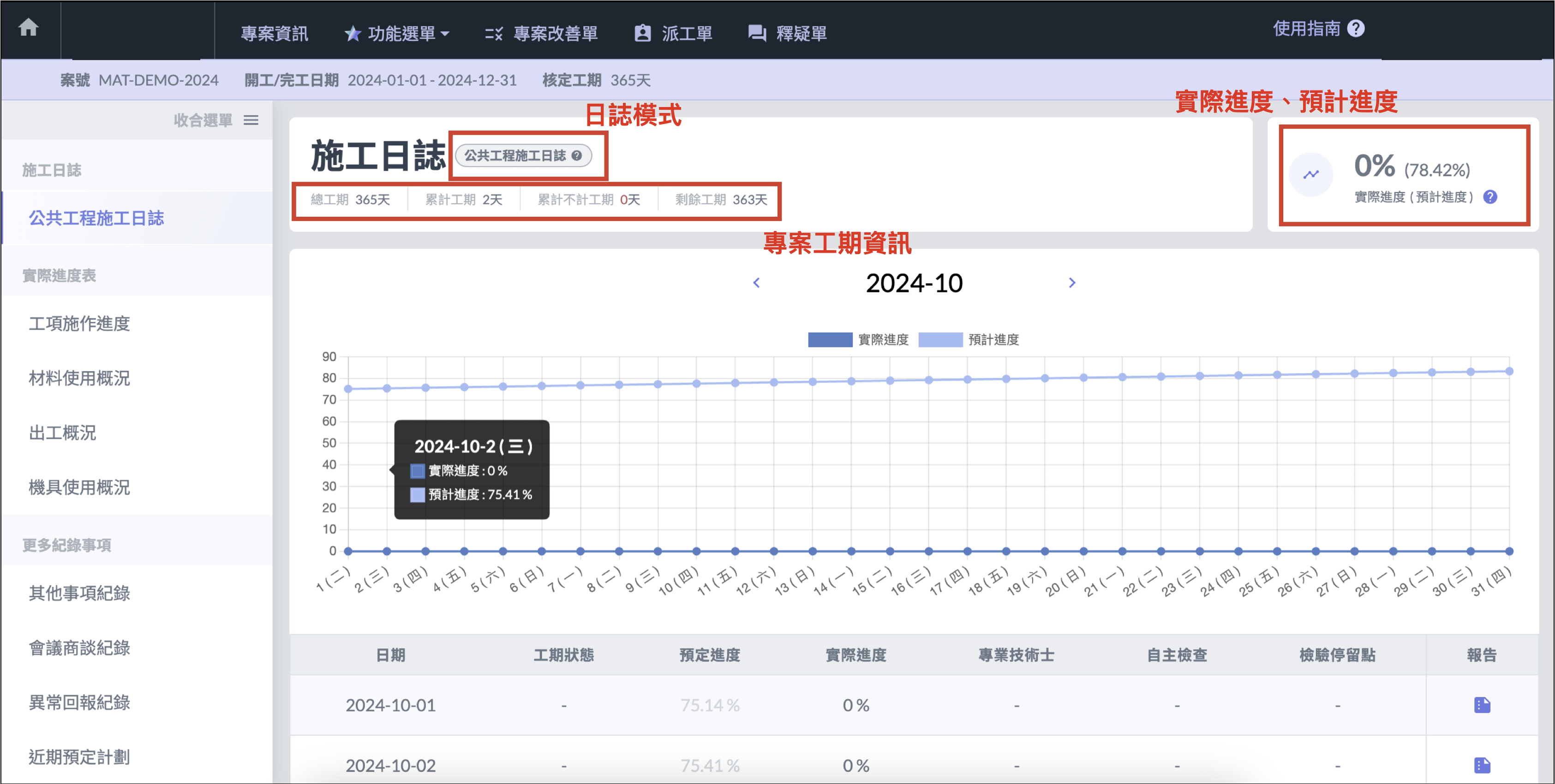
Task: Select 工項施作進度 in sidebar
Action: coord(79,324)
